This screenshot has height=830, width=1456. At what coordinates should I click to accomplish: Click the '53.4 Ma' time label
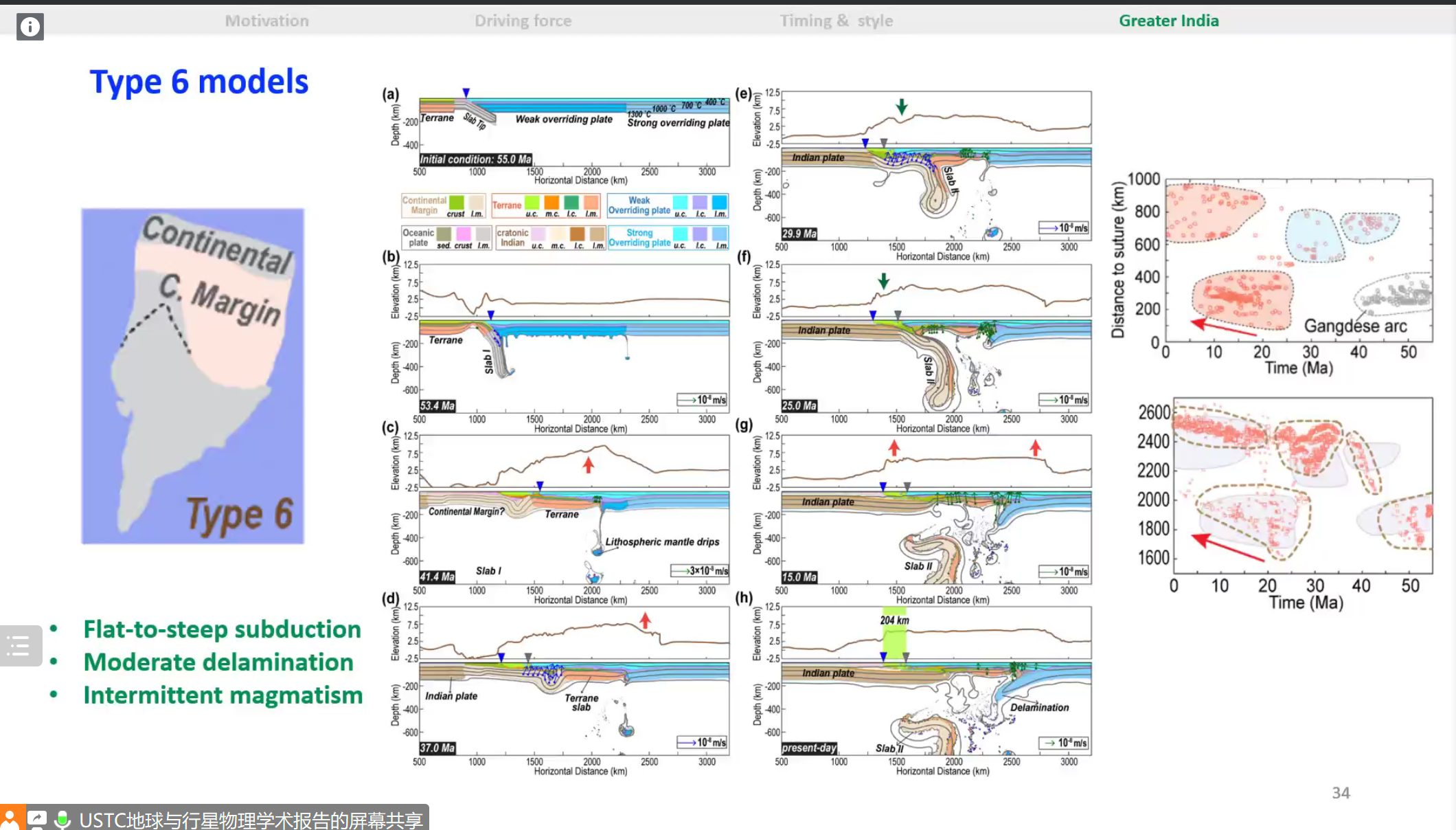[x=437, y=405]
